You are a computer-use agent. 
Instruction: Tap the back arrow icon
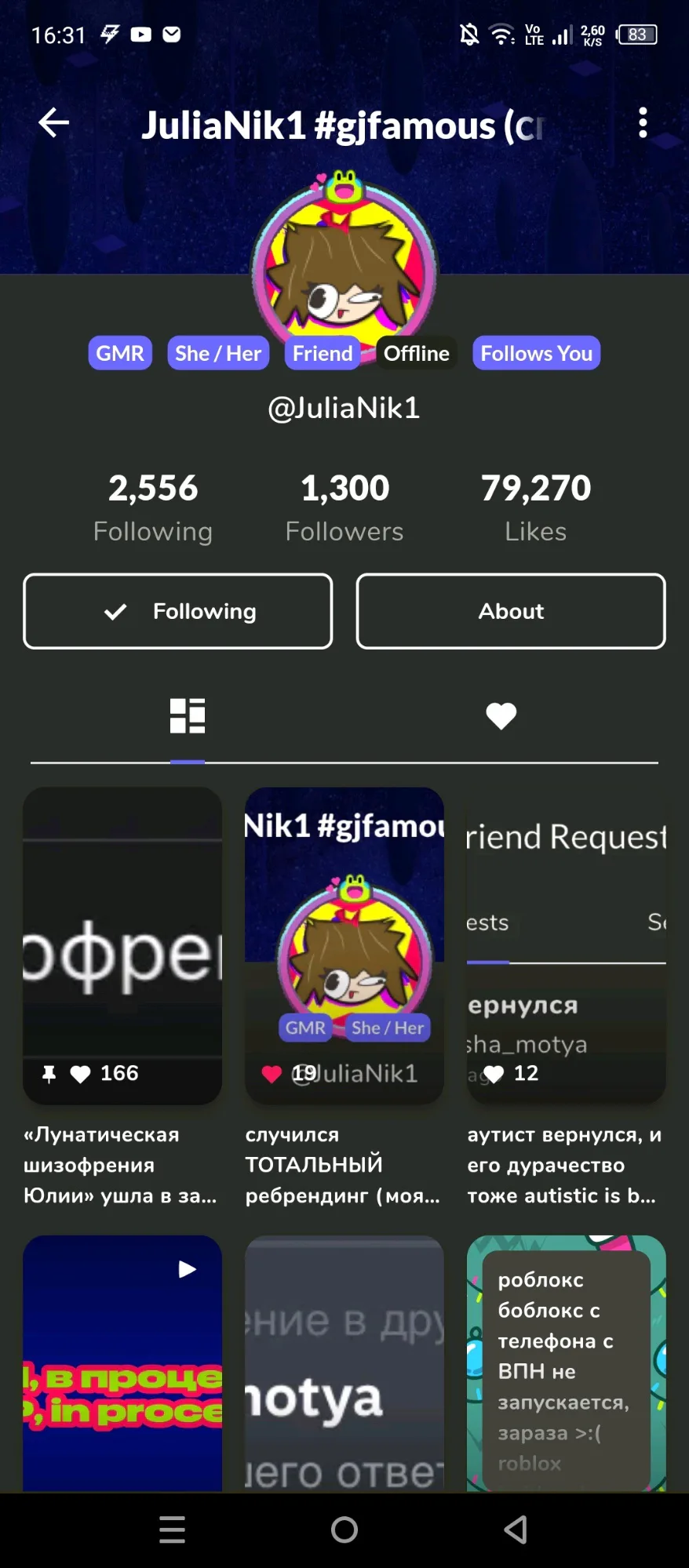click(53, 122)
